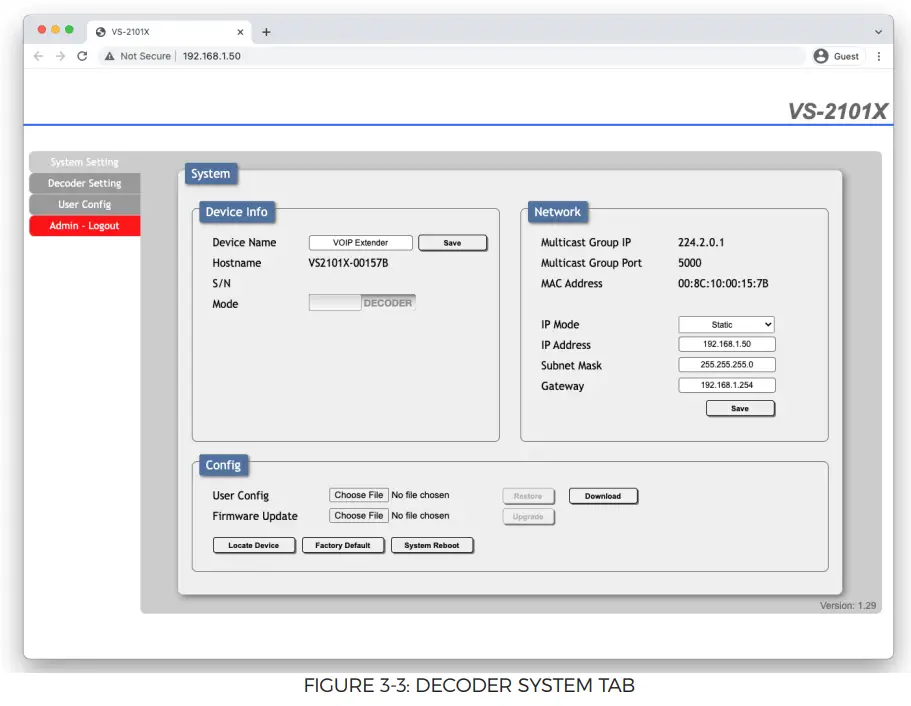Open the Guest profile icon
The height and width of the screenshot is (706, 911).
(x=821, y=56)
